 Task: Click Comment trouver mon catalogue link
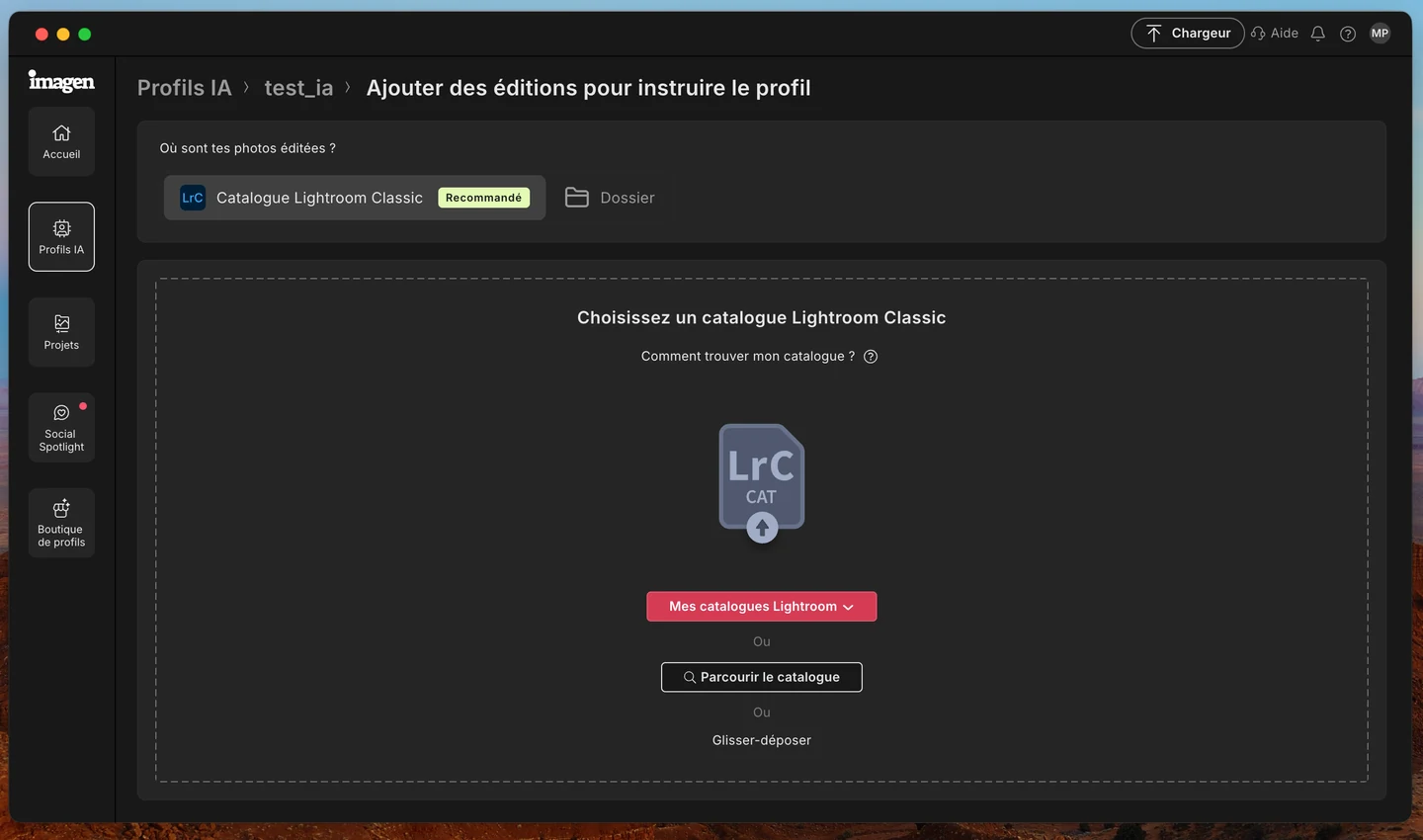[x=748, y=356]
